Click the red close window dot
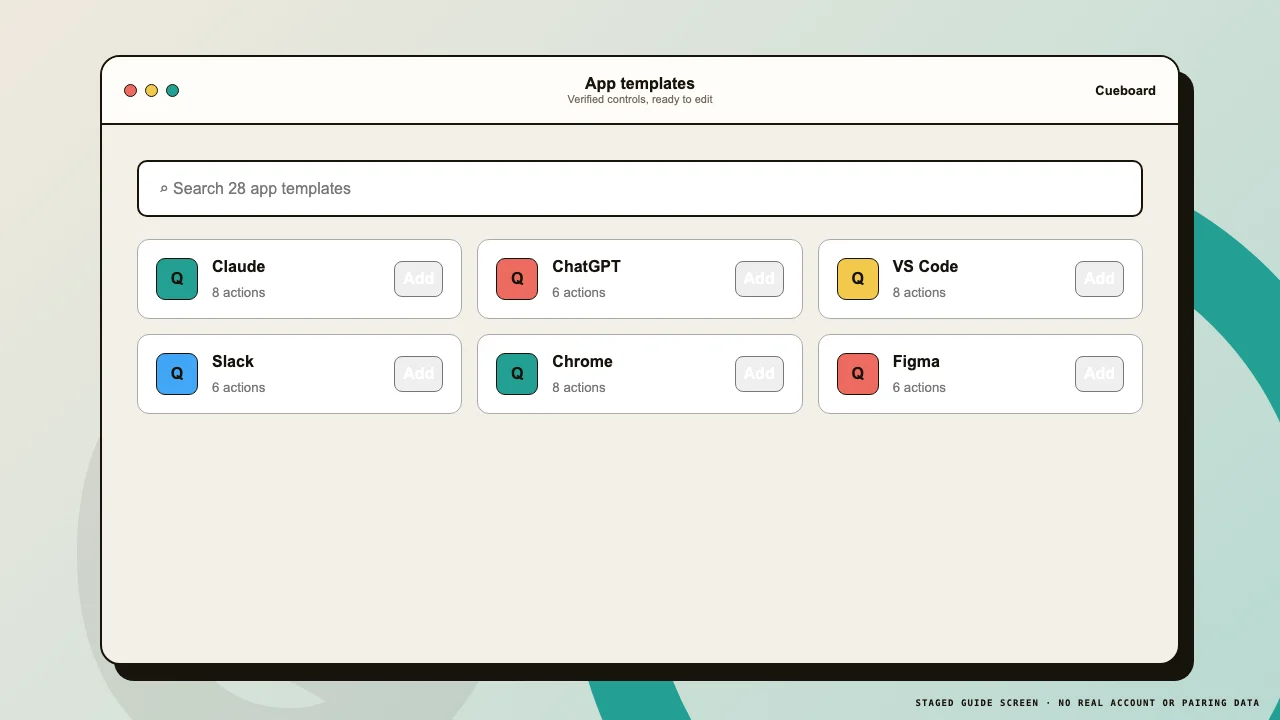Screen dimensions: 1280x720 pos(130,91)
